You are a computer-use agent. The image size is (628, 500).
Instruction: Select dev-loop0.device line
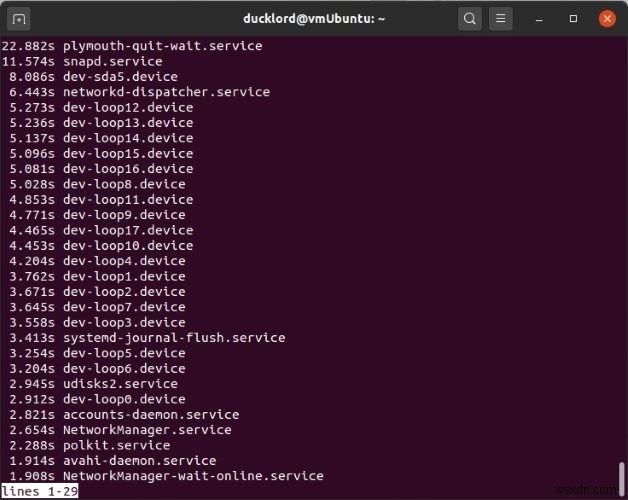(x=97, y=399)
